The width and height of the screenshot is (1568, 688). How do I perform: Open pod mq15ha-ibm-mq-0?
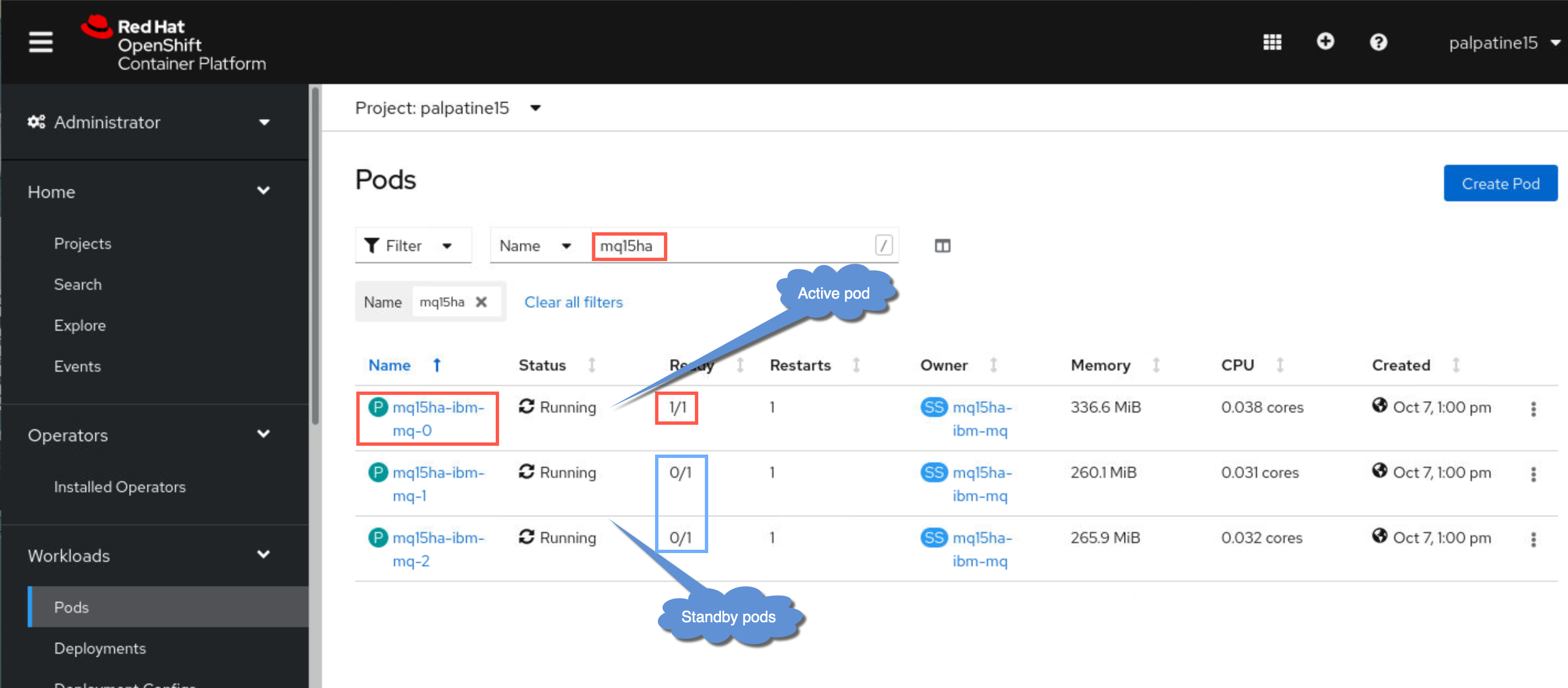point(438,419)
